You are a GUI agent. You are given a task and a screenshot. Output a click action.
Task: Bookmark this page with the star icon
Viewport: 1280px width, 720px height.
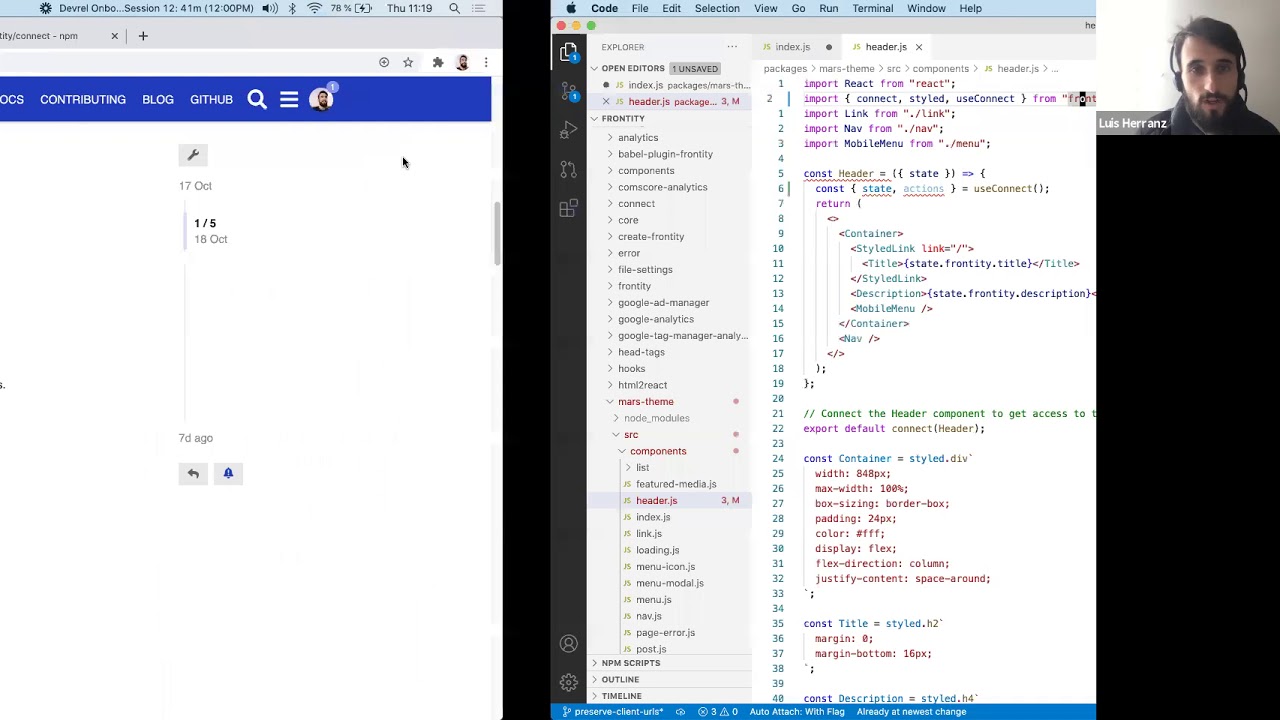408,63
